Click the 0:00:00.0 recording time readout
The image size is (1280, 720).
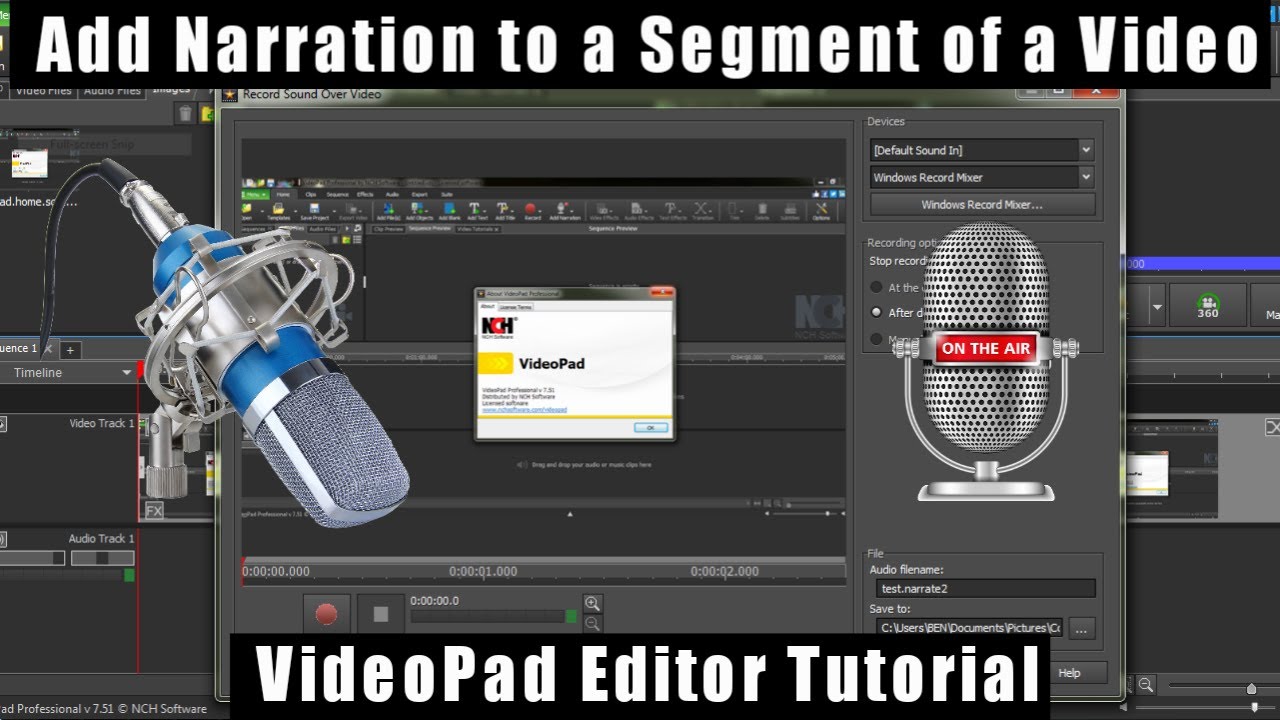point(434,600)
